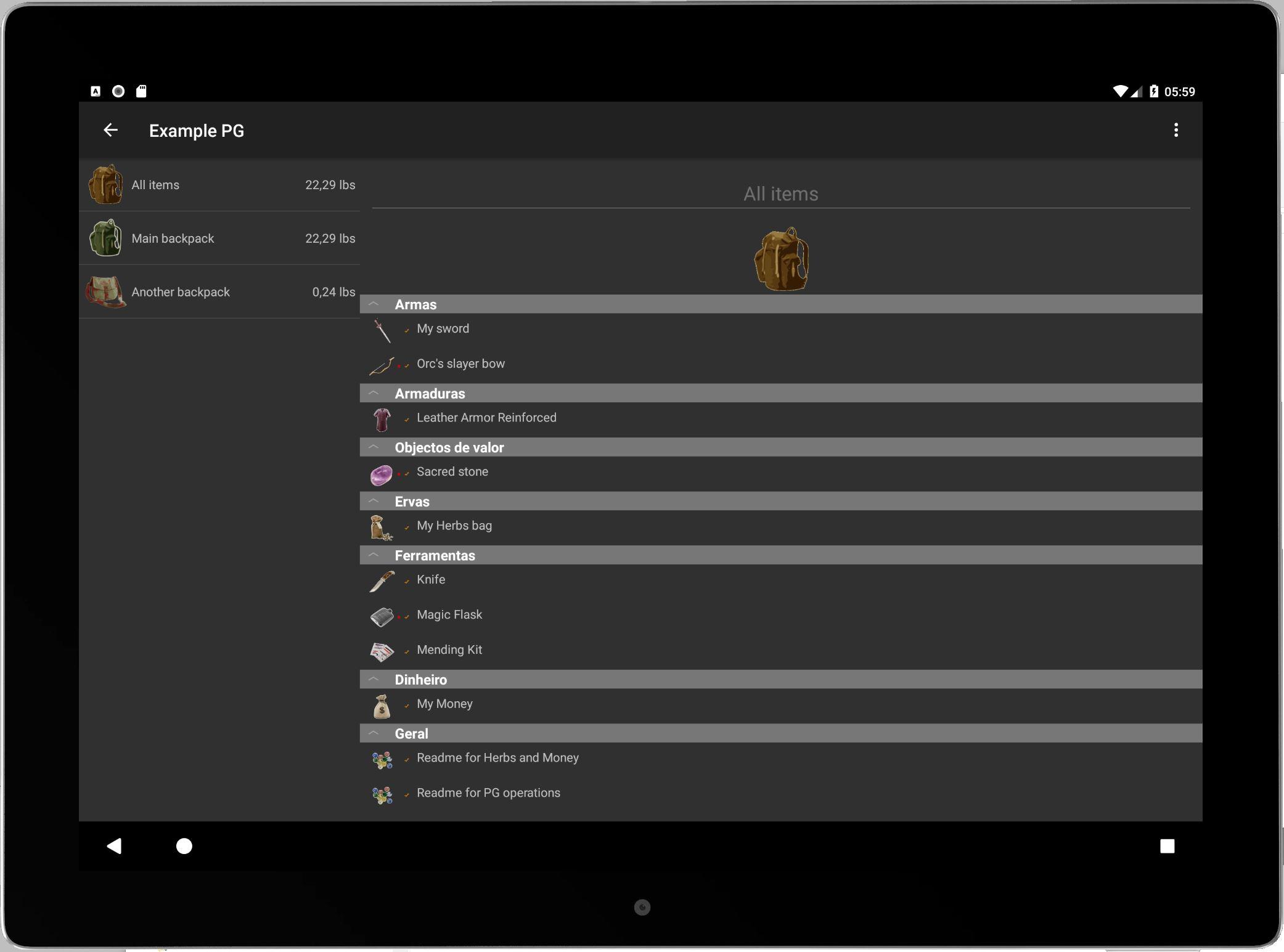1284x952 pixels.
Task: Tap the Readme for Herbs and Money icon
Action: click(382, 760)
